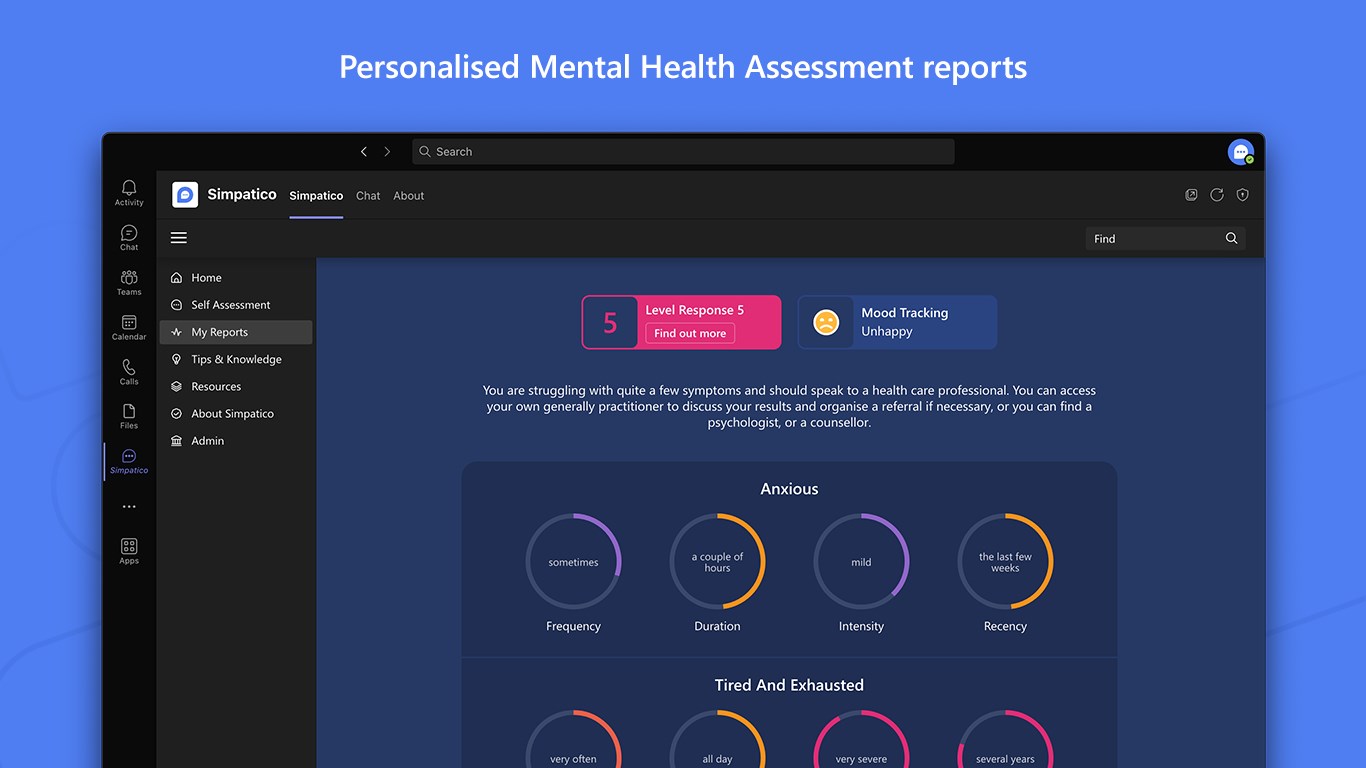Viewport: 1366px width, 768px height.
Task: Click the Find magnifier icon
Action: pos(1232,238)
